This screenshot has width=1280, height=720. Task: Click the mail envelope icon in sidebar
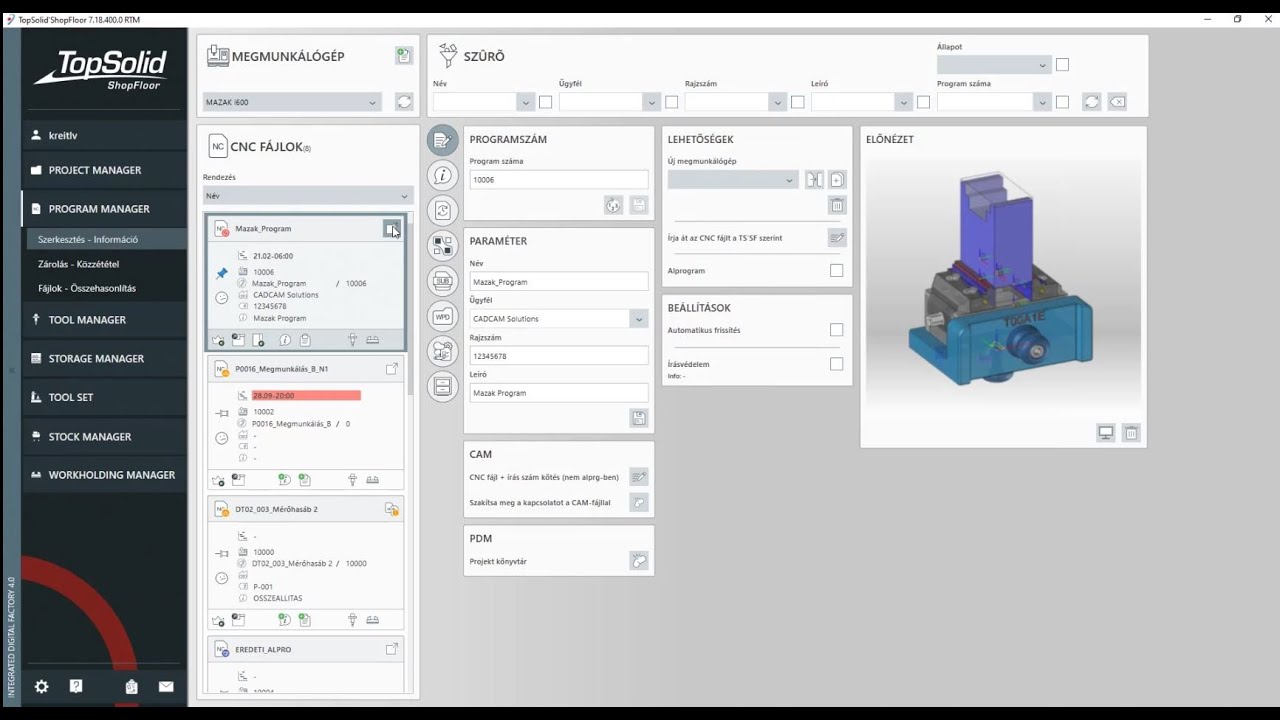tap(166, 686)
